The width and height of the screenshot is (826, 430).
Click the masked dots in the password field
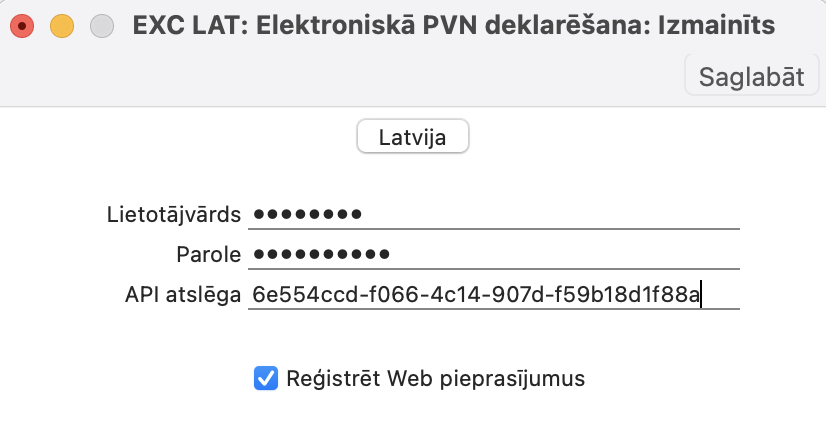[x=321, y=254]
